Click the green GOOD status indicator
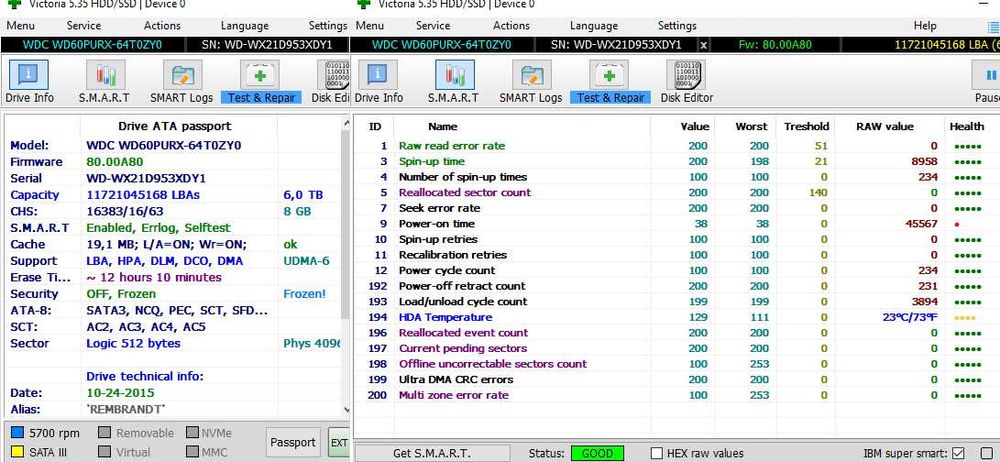The width and height of the screenshot is (1000, 462). click(x=598, y=454)
